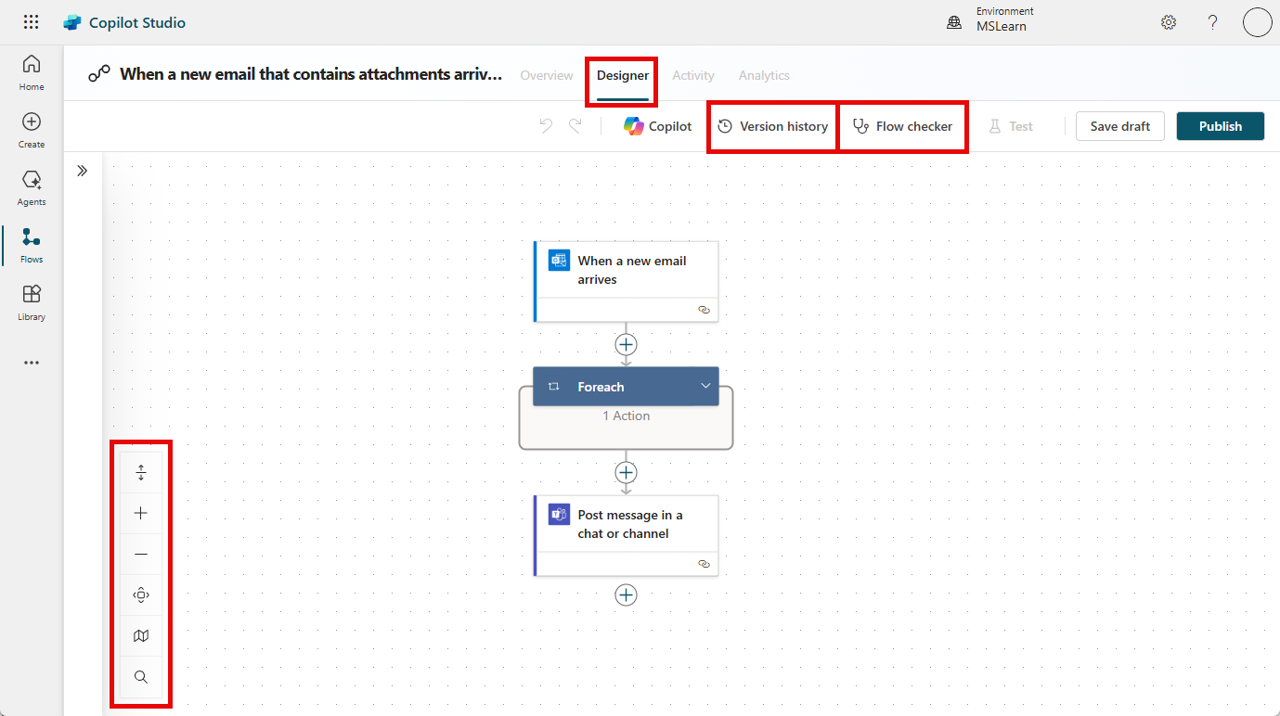Image resolution: width=1280 pixels, height=716 pixels.
Task: Open the settings gear
Action: [1168, 22]
